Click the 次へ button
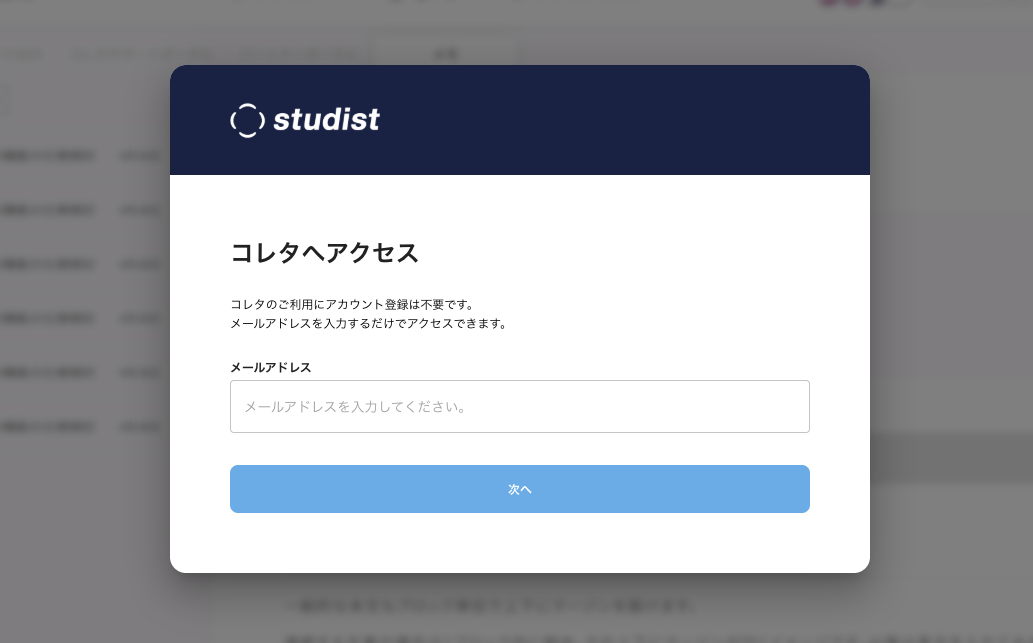 coord(520,489)
